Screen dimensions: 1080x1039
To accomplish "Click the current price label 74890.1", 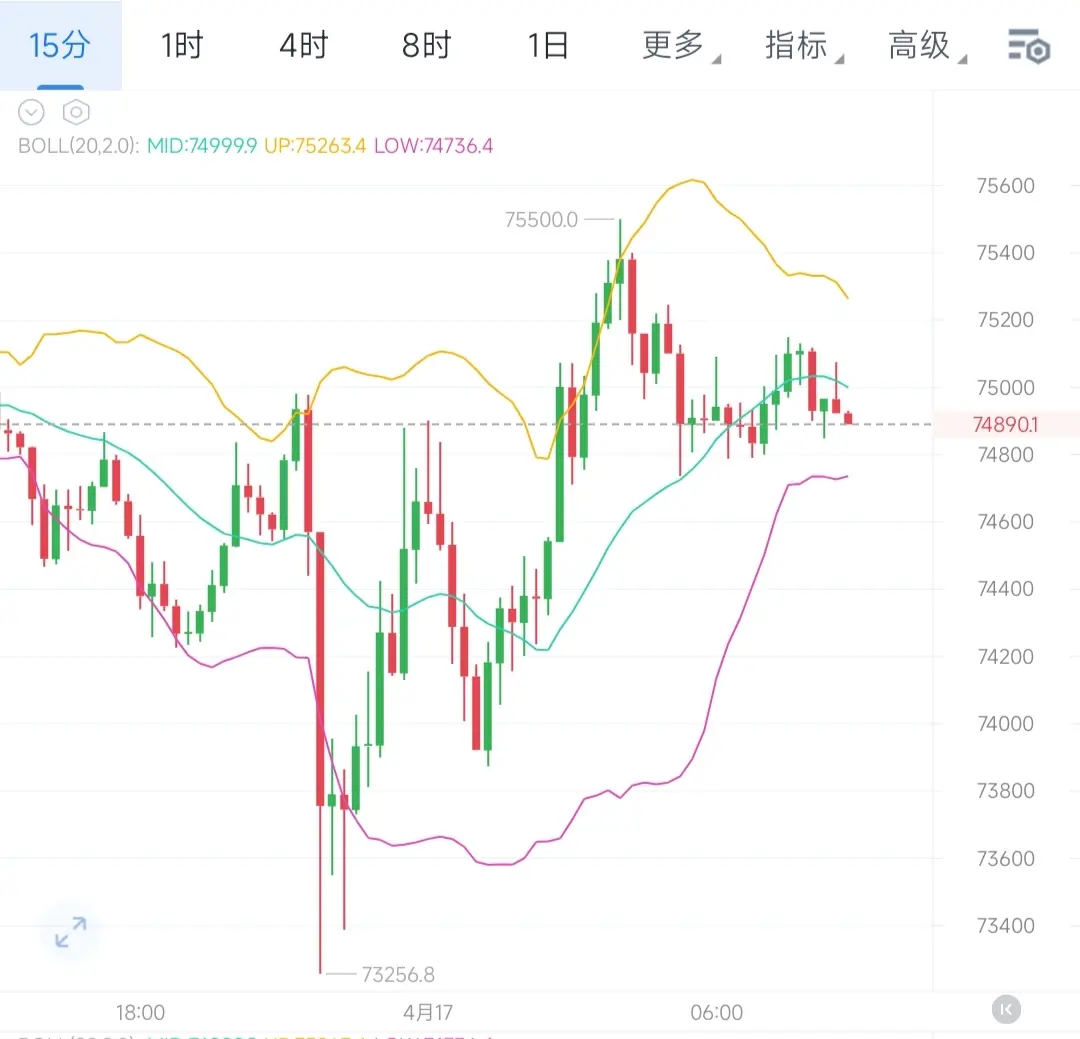I will (1005, 424).
